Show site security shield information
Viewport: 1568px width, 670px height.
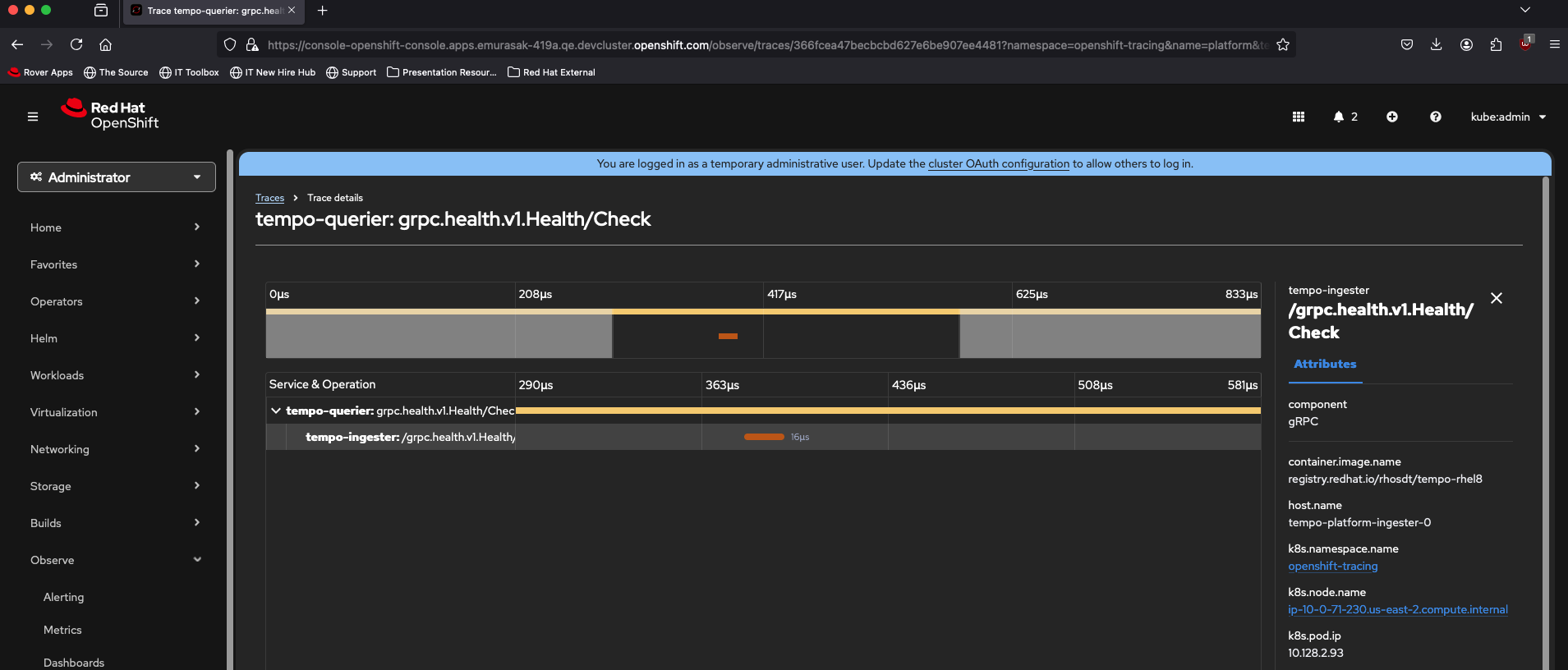(230, 44)
